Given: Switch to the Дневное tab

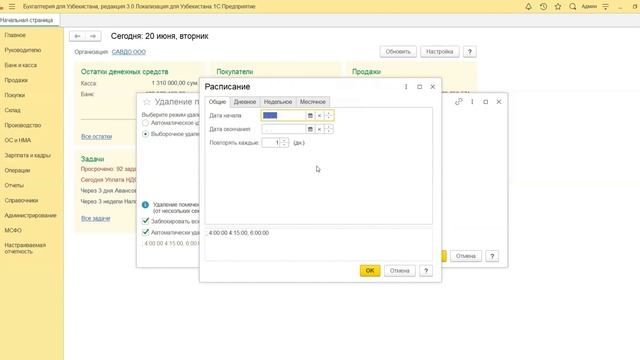Looking at the screenshot, I should point(245,102).
